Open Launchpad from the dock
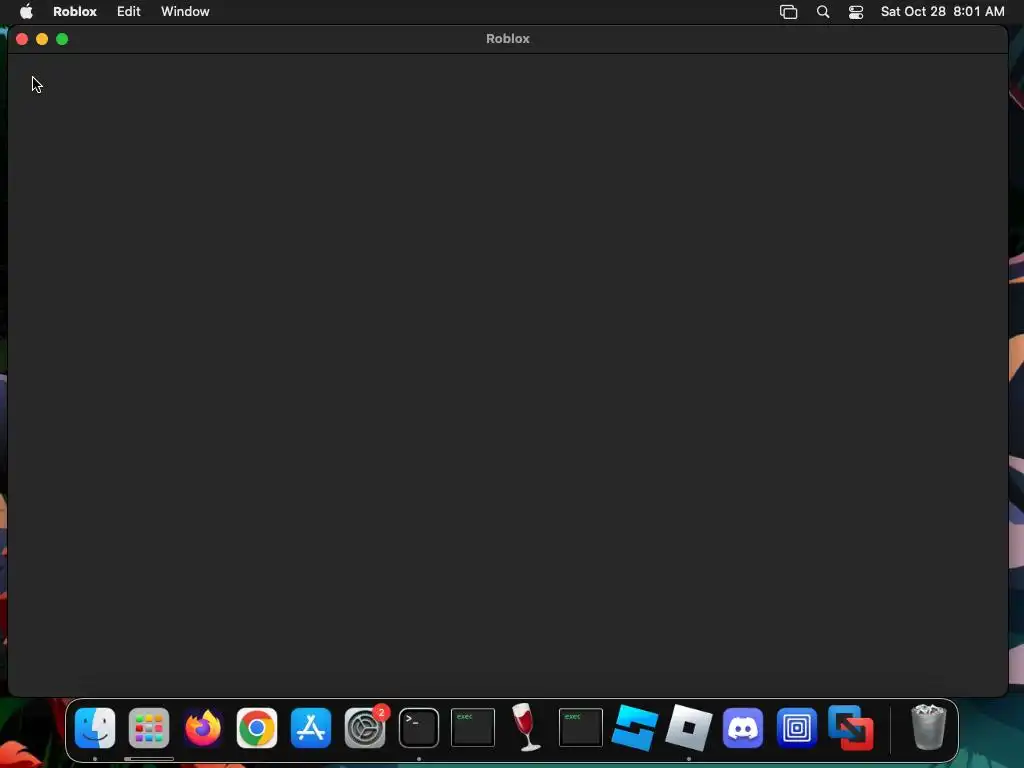 click(149, 728)
